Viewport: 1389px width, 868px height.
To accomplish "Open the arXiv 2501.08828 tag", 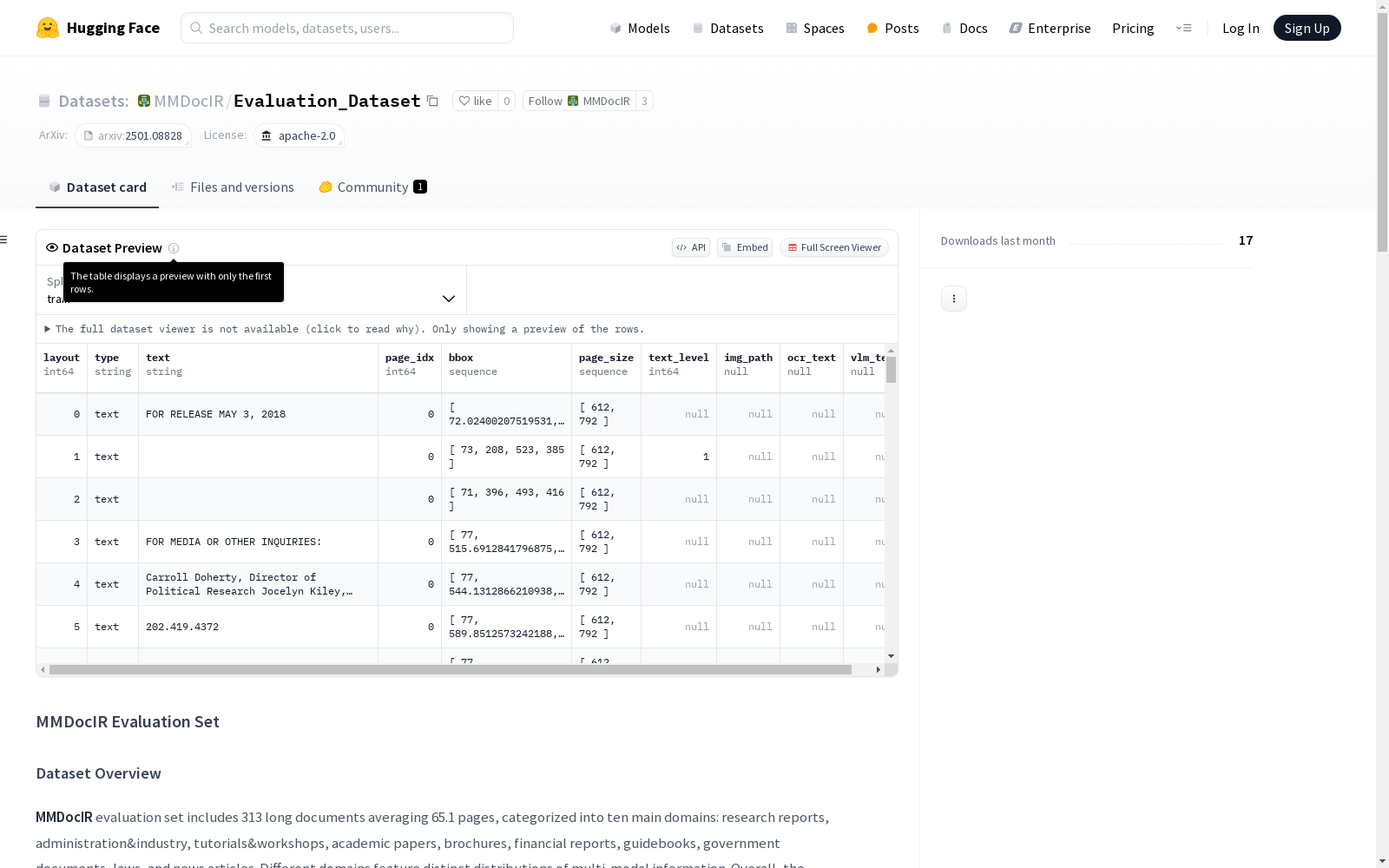I will [133, 135].
